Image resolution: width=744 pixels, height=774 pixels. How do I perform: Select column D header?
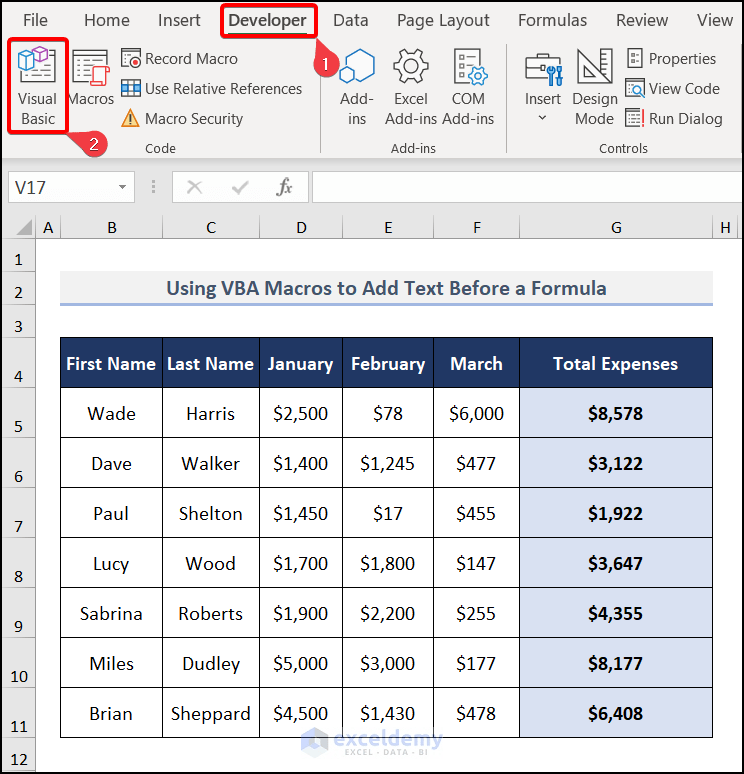[x=301, y=228]
